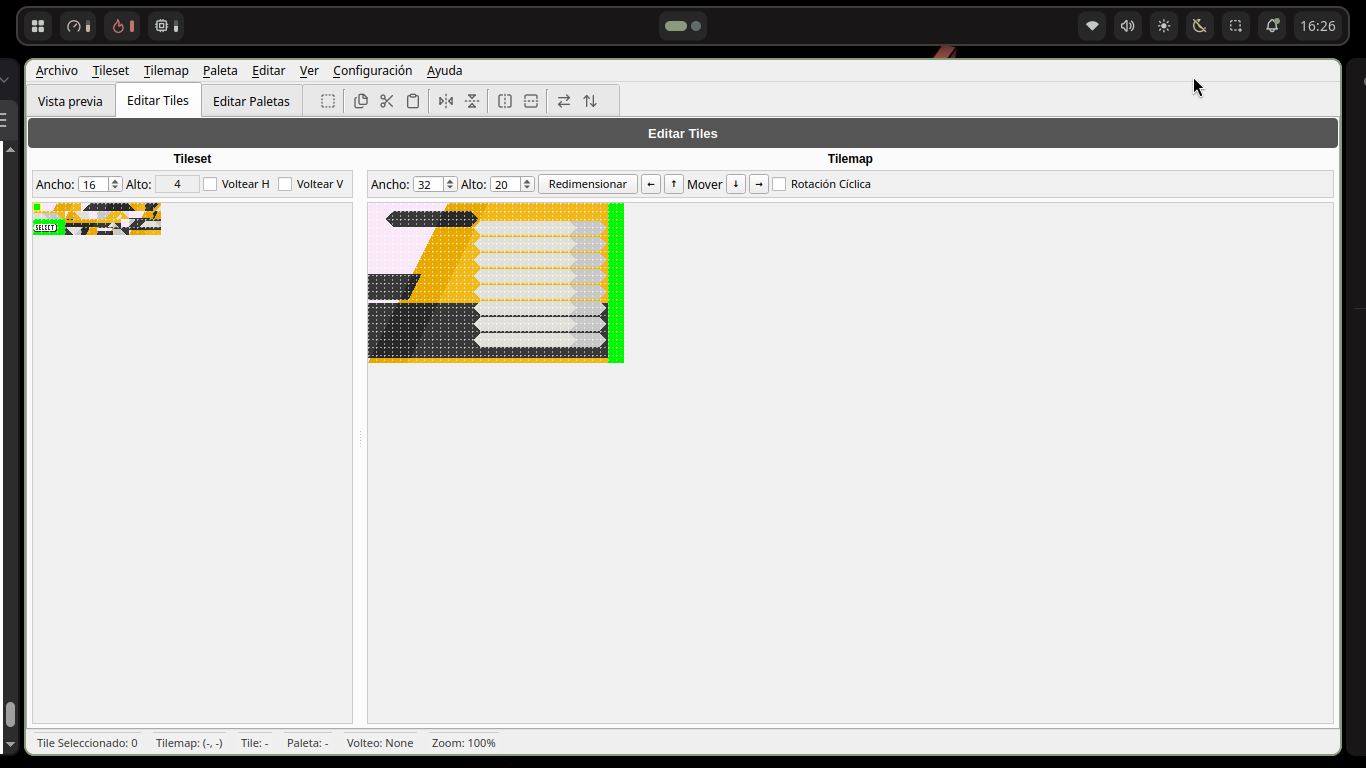Click the Tileset Alto value field

[x=177, y=184]
